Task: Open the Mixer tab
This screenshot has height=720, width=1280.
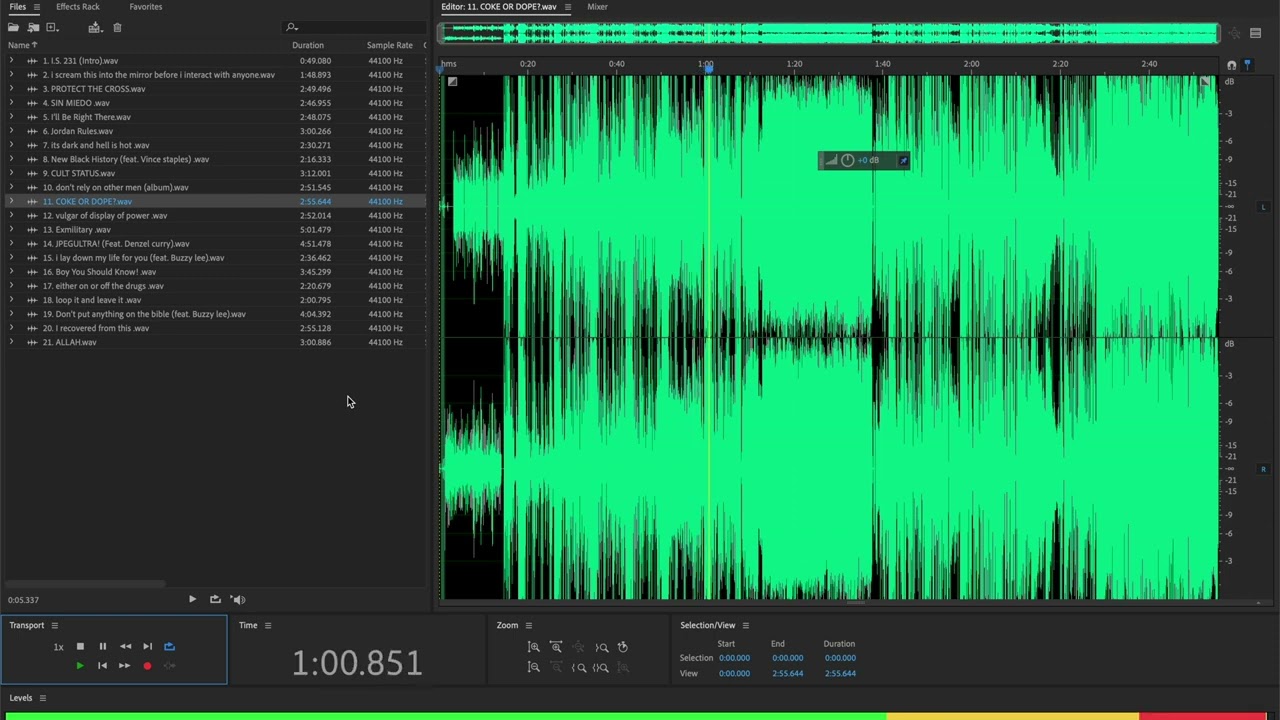Action: tap(597, 7)
